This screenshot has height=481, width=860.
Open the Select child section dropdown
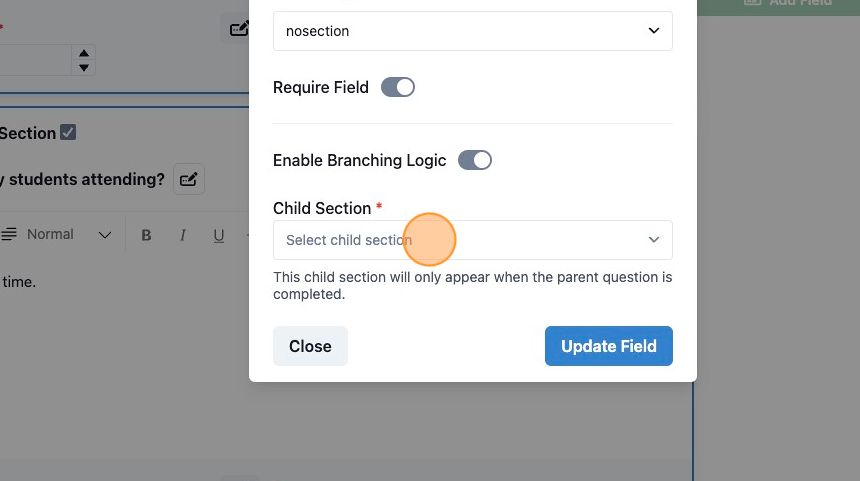point(473,240)
